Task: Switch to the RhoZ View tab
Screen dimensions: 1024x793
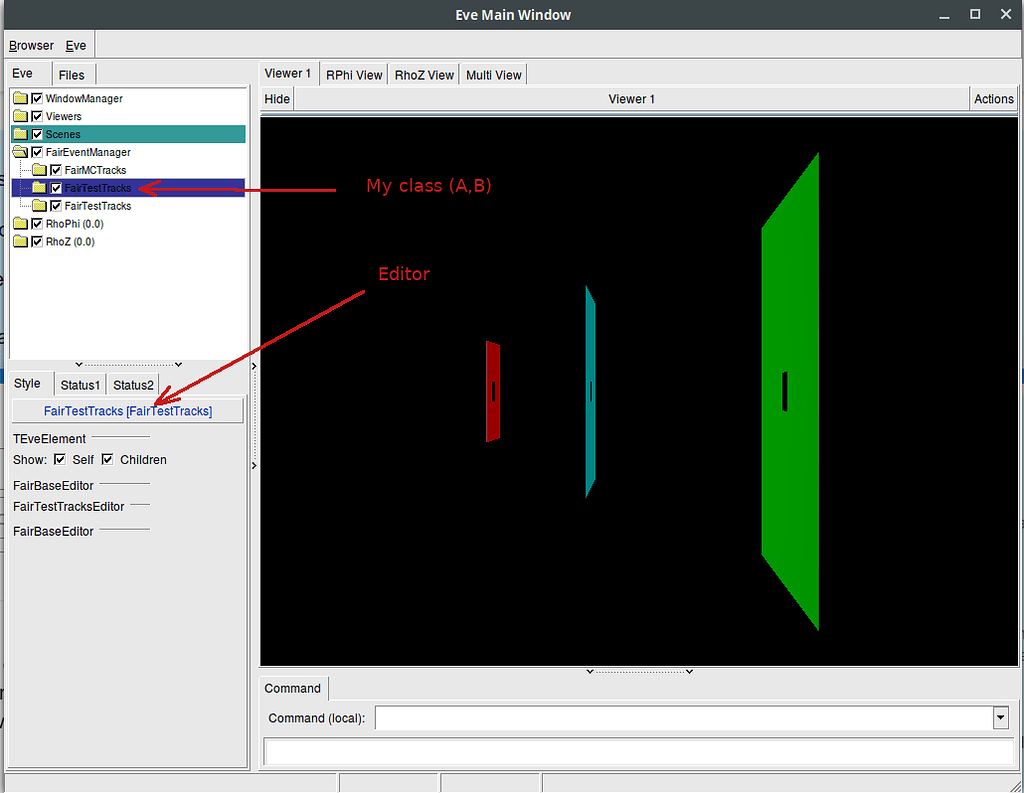Action: 424,75
